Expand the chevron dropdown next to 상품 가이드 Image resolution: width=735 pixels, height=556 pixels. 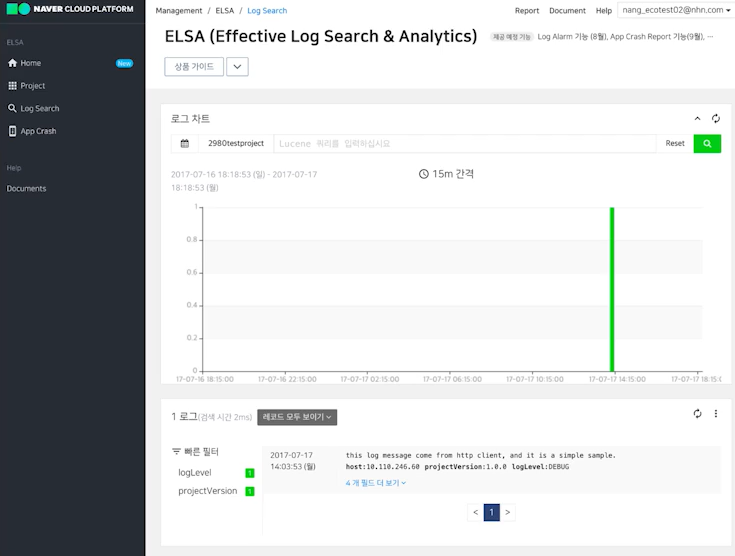coord(237,67)
